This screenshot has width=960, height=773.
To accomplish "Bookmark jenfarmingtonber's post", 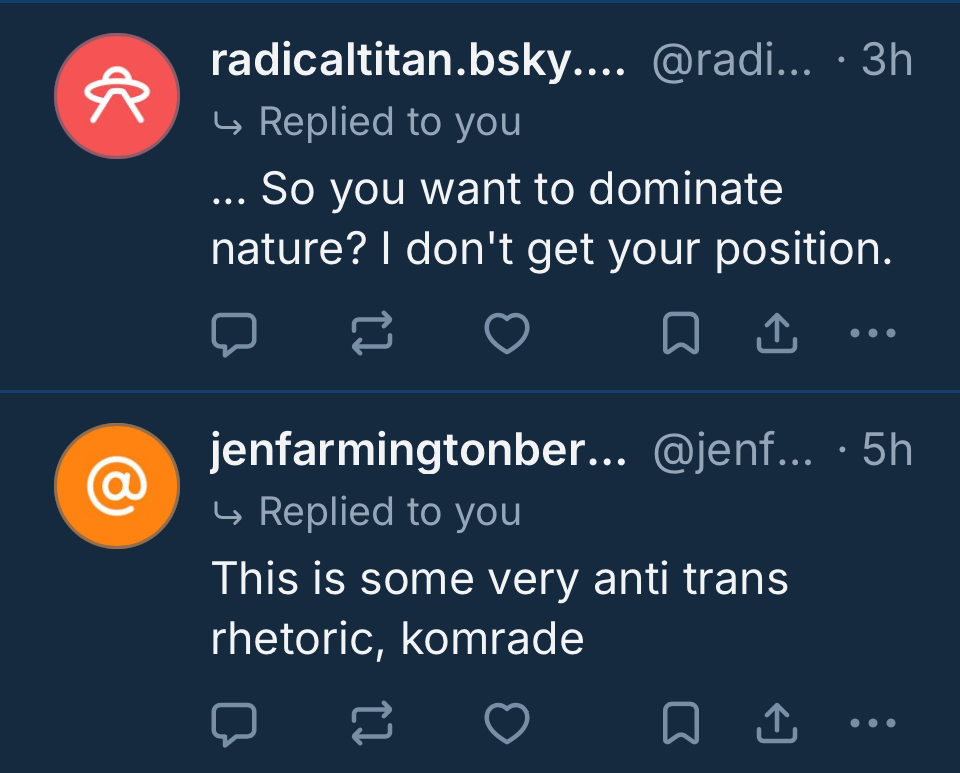I will (681, 724).
